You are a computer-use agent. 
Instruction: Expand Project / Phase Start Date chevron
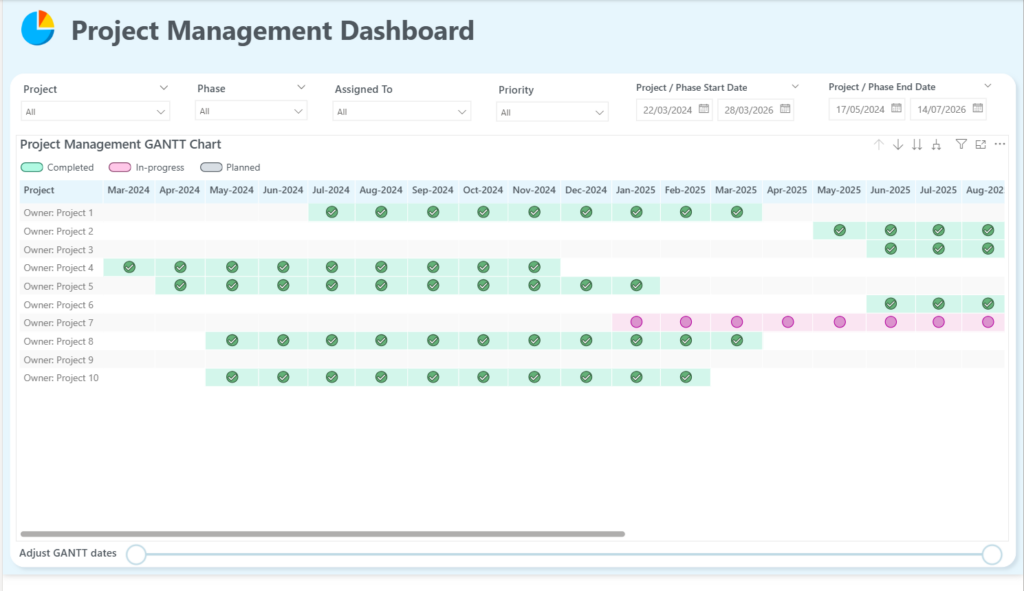[795, 86]
